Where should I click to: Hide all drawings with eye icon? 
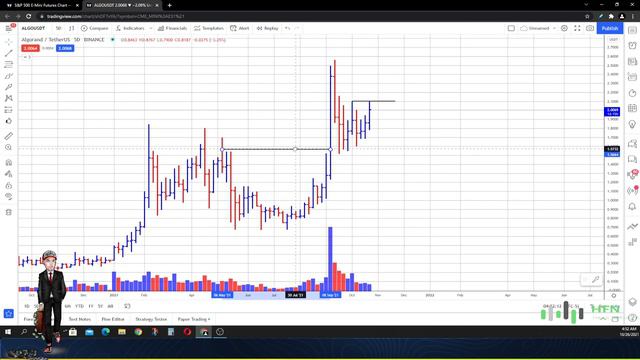click(9, 196)
